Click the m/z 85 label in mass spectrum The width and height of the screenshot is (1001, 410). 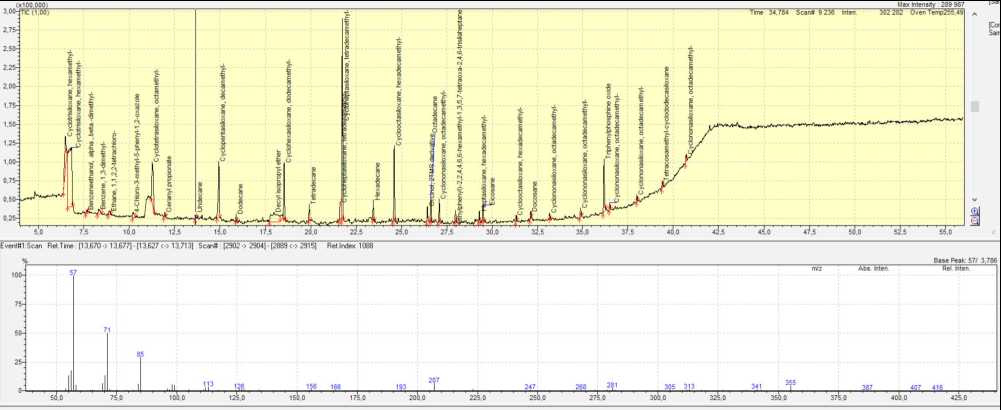coord(140,354)
